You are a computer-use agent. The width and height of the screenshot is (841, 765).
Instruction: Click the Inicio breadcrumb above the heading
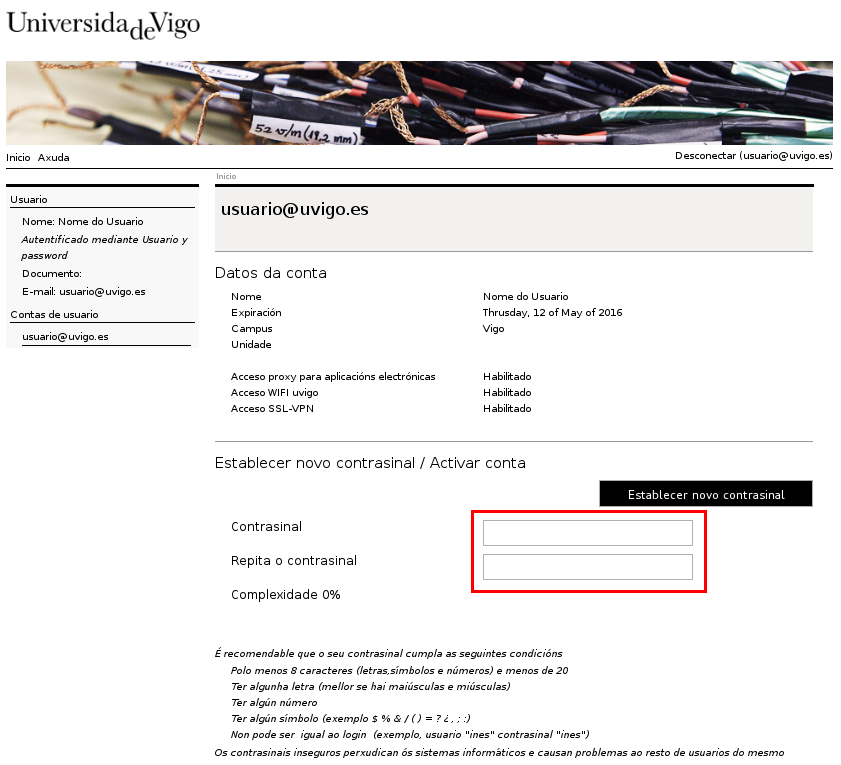[226, 176]
